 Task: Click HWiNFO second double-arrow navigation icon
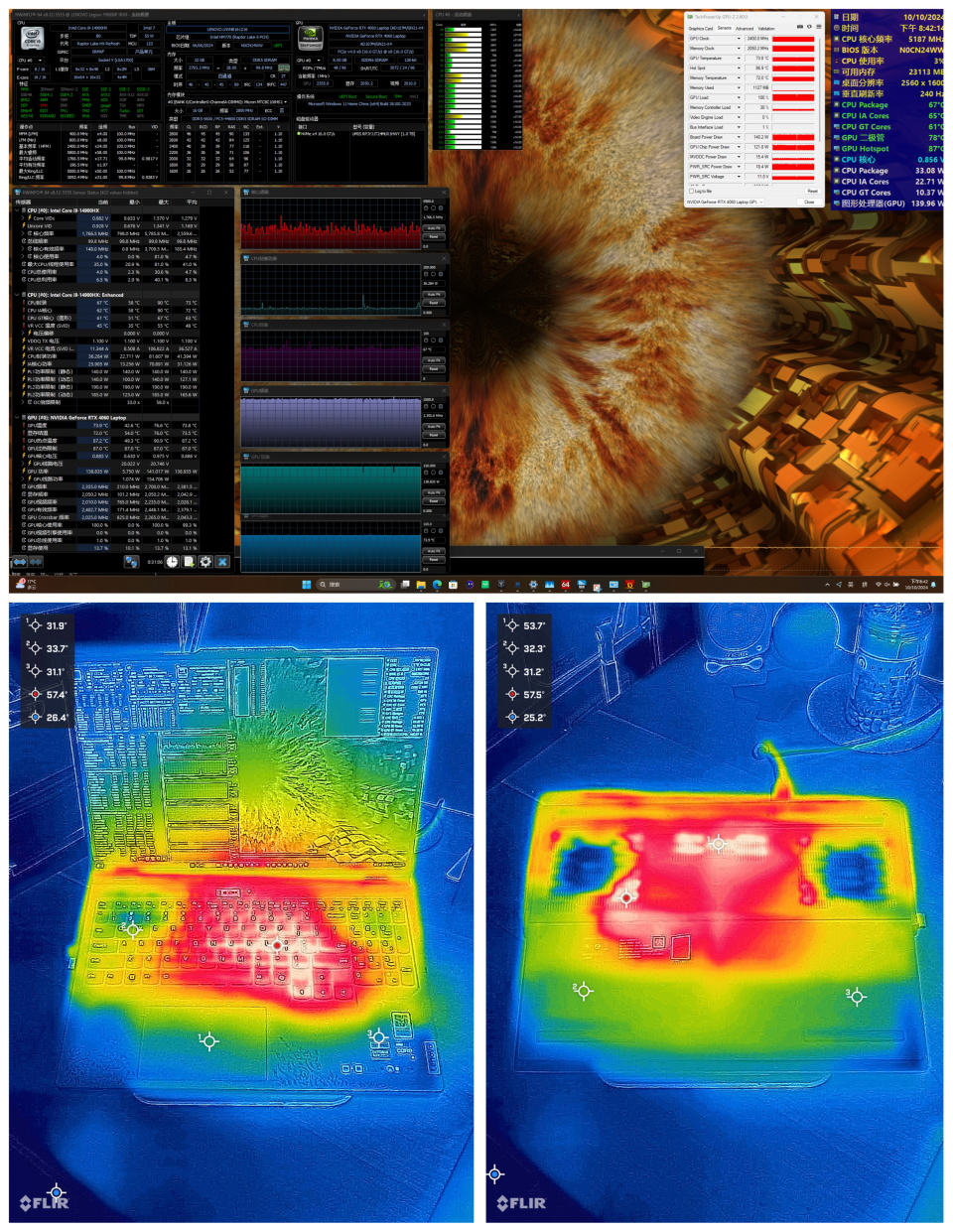(36, 562)
